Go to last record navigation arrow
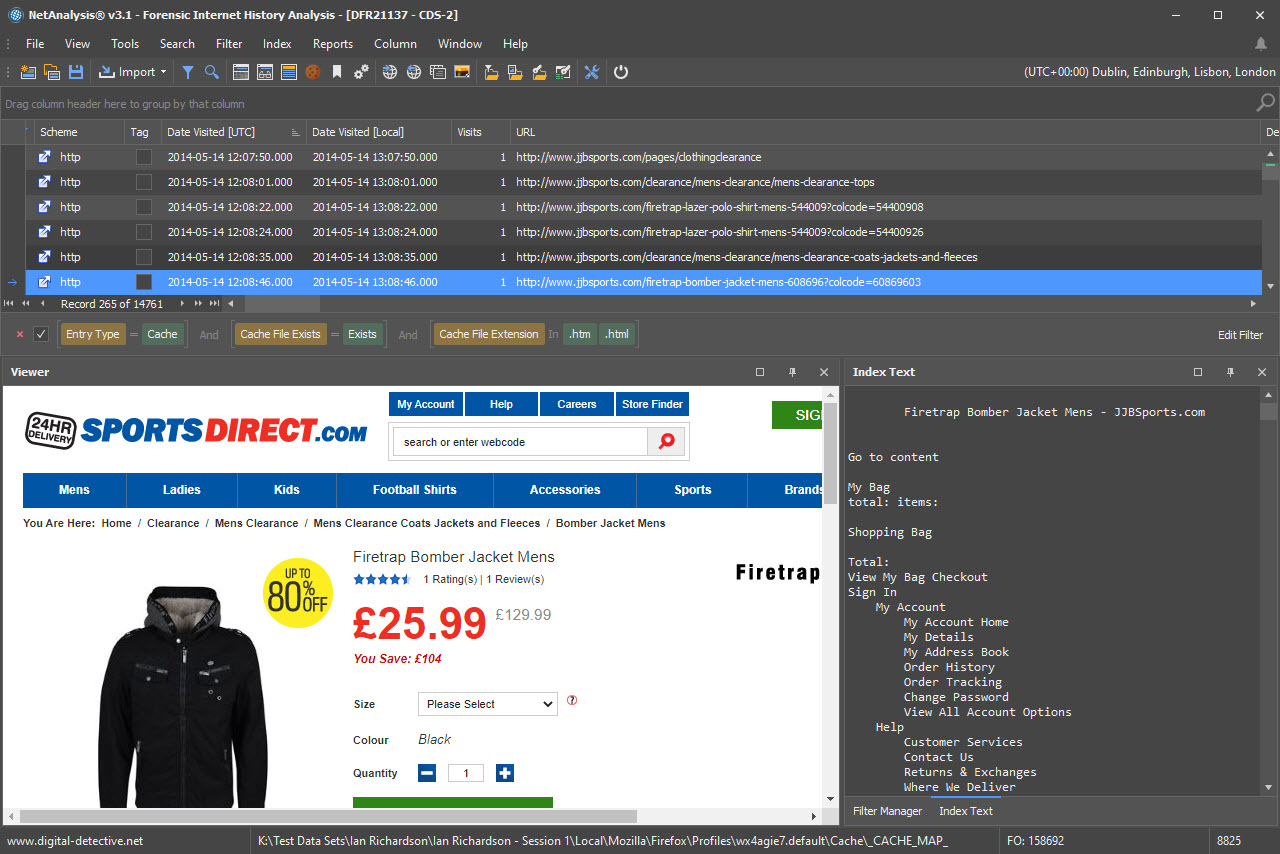 tap(214, 304)
